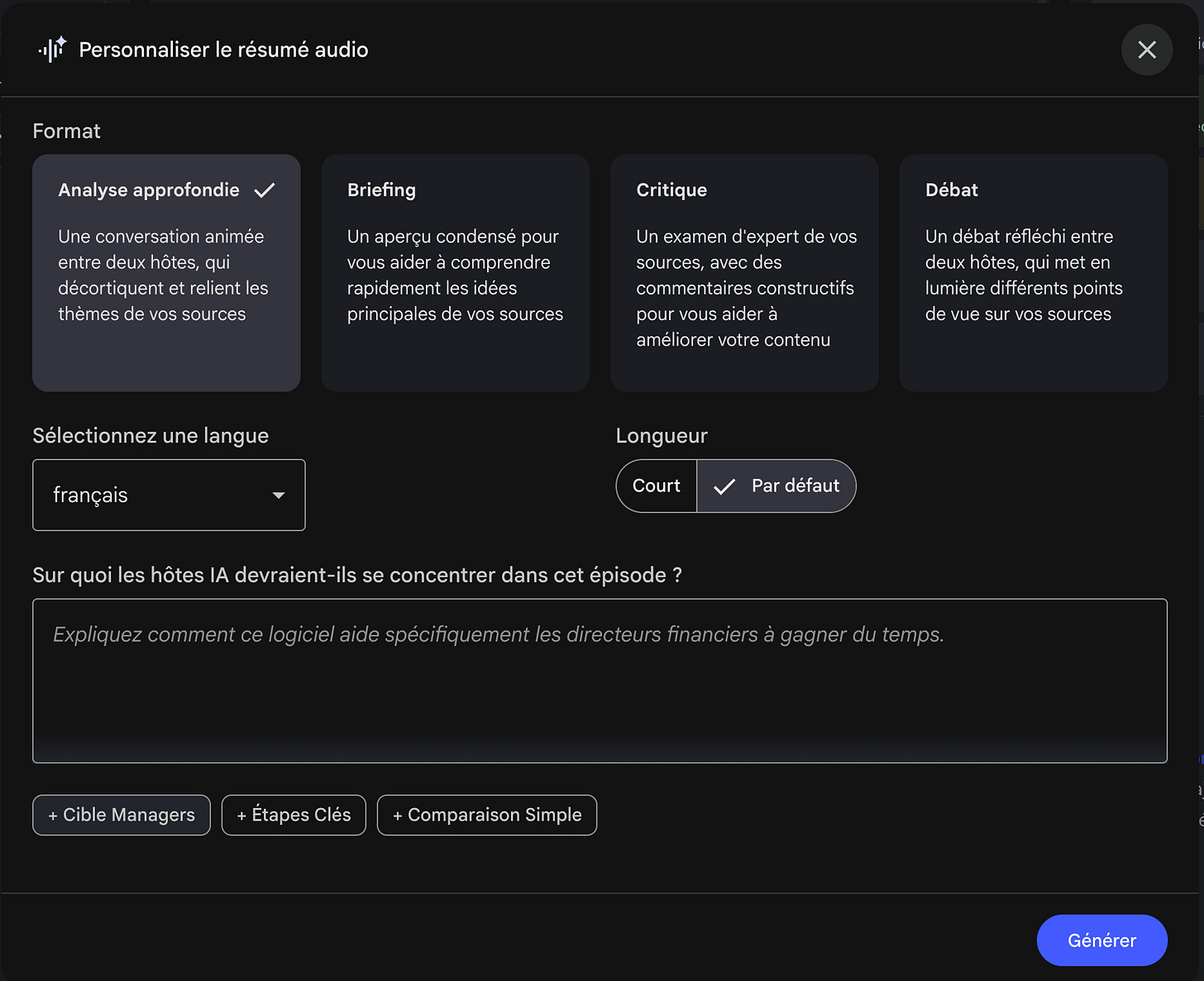
Task: Click the Briefing card description text
Action: 455,275
